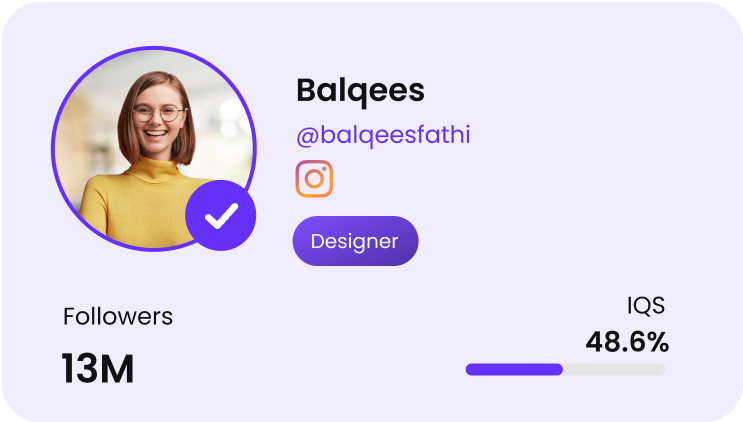Open Balqees's circular profile photo
743x422 pixels.
click(x=154, y=148)
